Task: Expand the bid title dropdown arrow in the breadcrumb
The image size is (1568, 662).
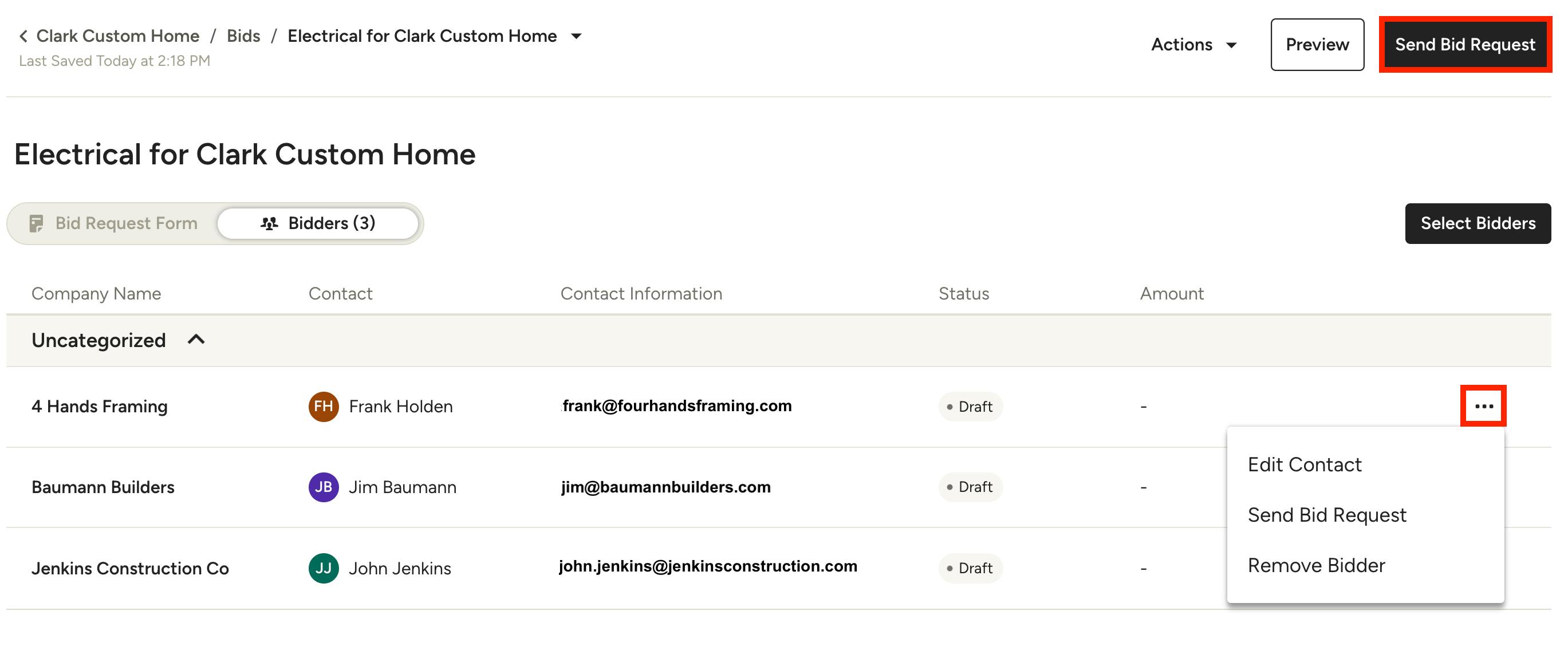Action: (576, 37)
